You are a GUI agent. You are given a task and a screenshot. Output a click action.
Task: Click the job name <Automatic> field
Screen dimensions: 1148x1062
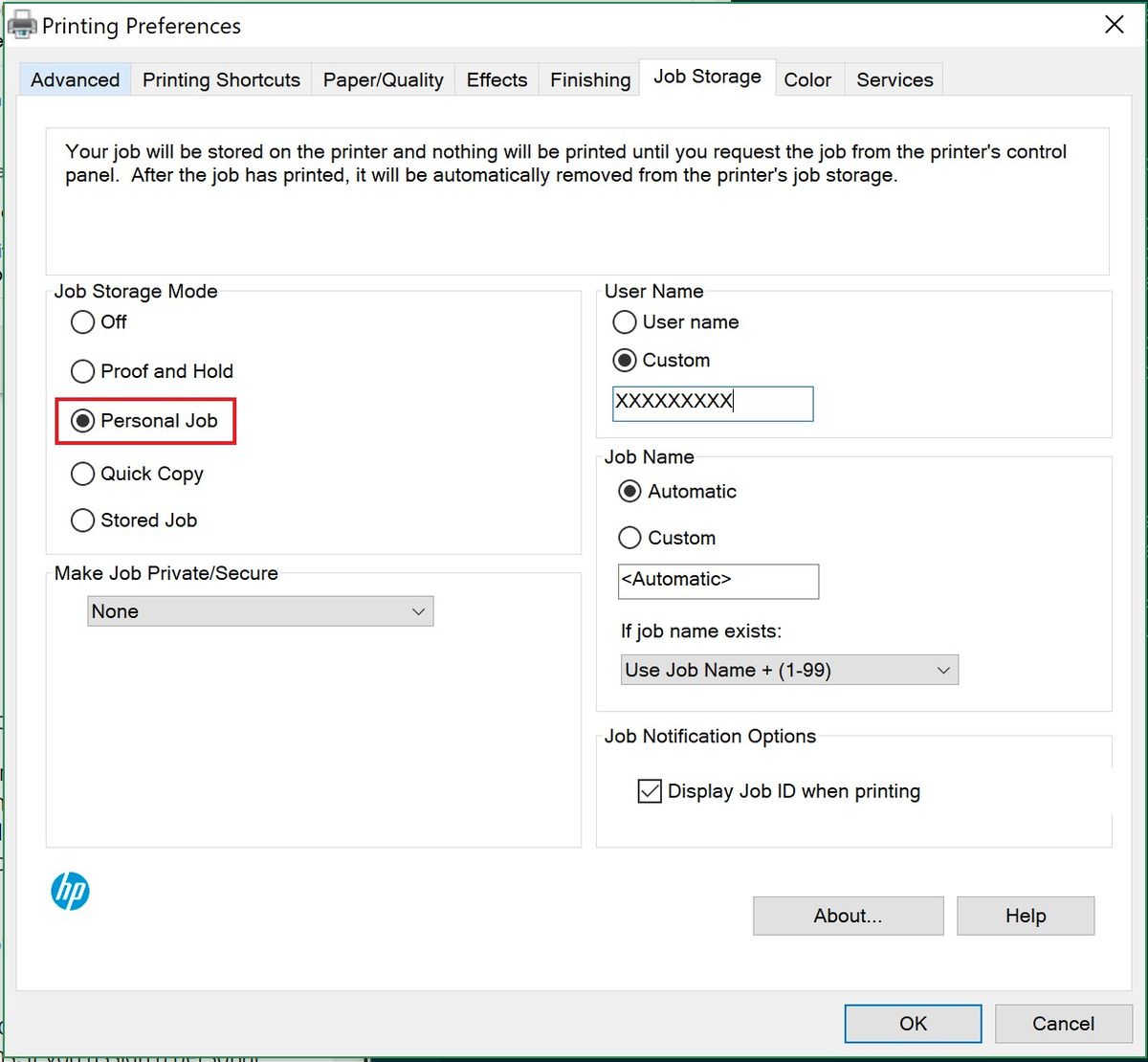pos(718,582)
